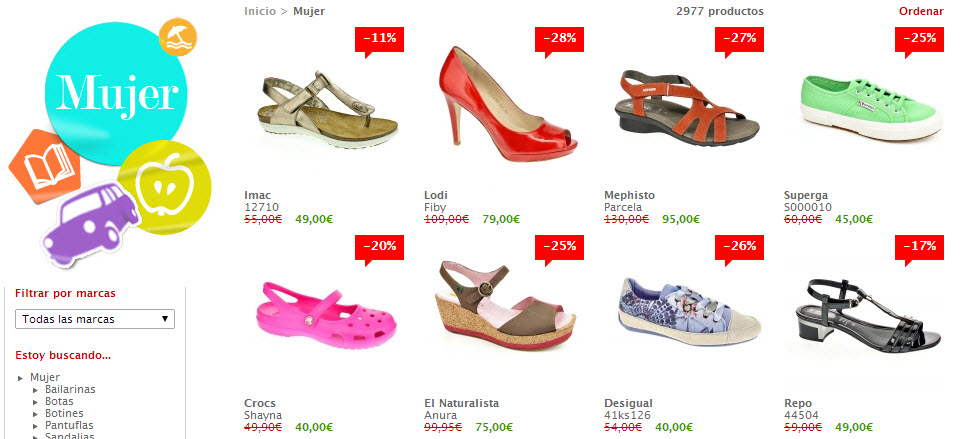Click the Ordenar sort link
This screenshot has height=439, width=971.
[x=921, y=11]
